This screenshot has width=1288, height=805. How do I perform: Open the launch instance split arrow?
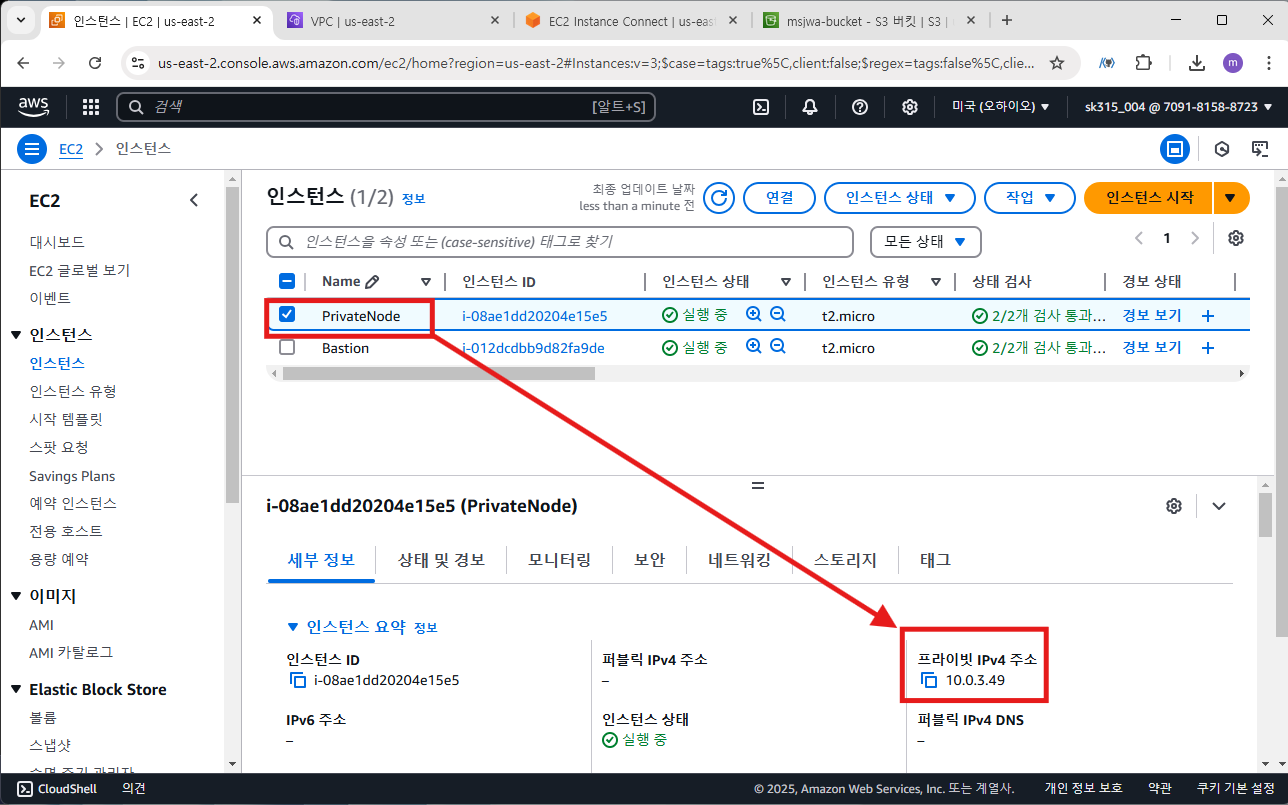pyautogui.click(x=1231, y=198)
